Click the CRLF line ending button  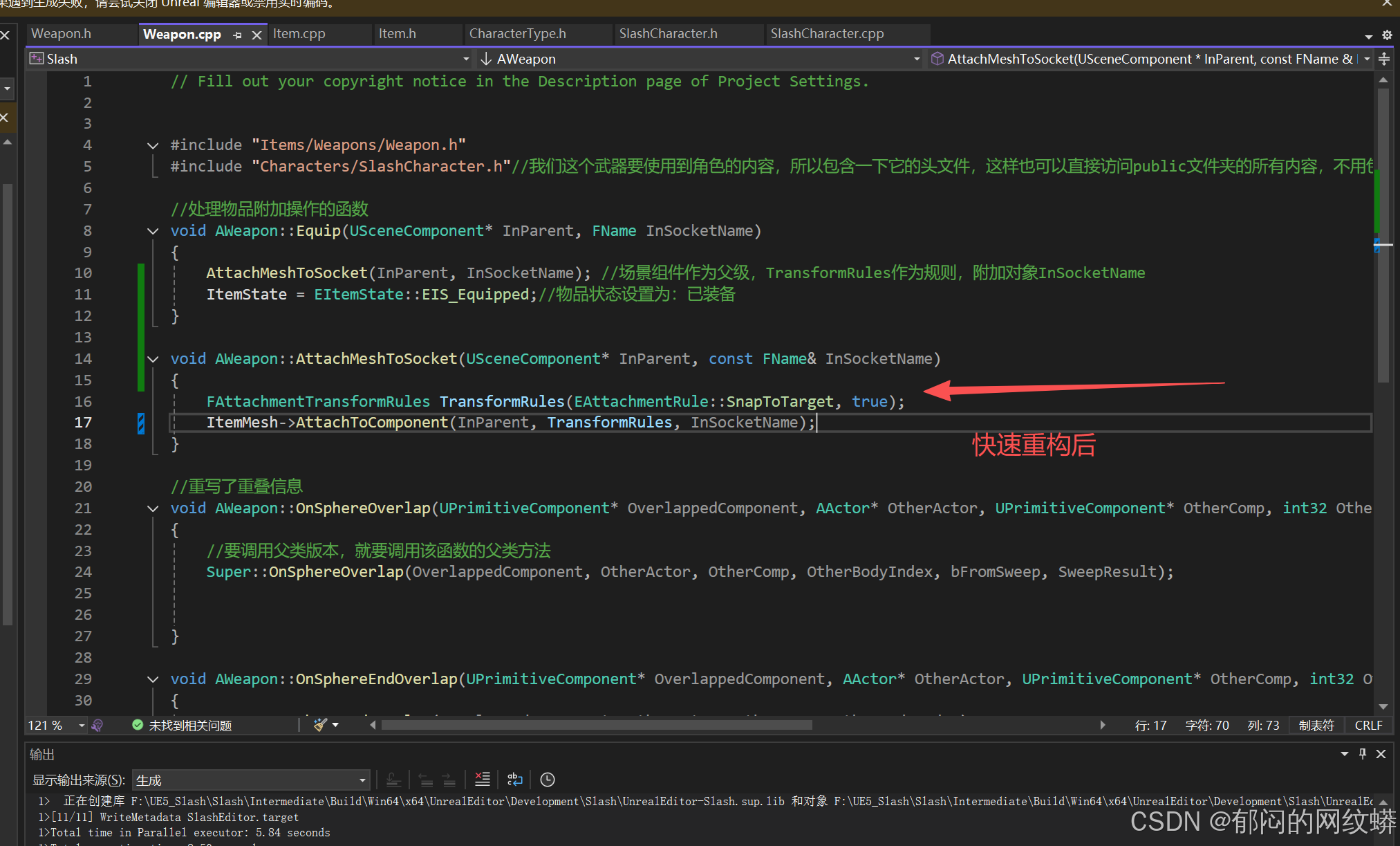coord(1368,725)
